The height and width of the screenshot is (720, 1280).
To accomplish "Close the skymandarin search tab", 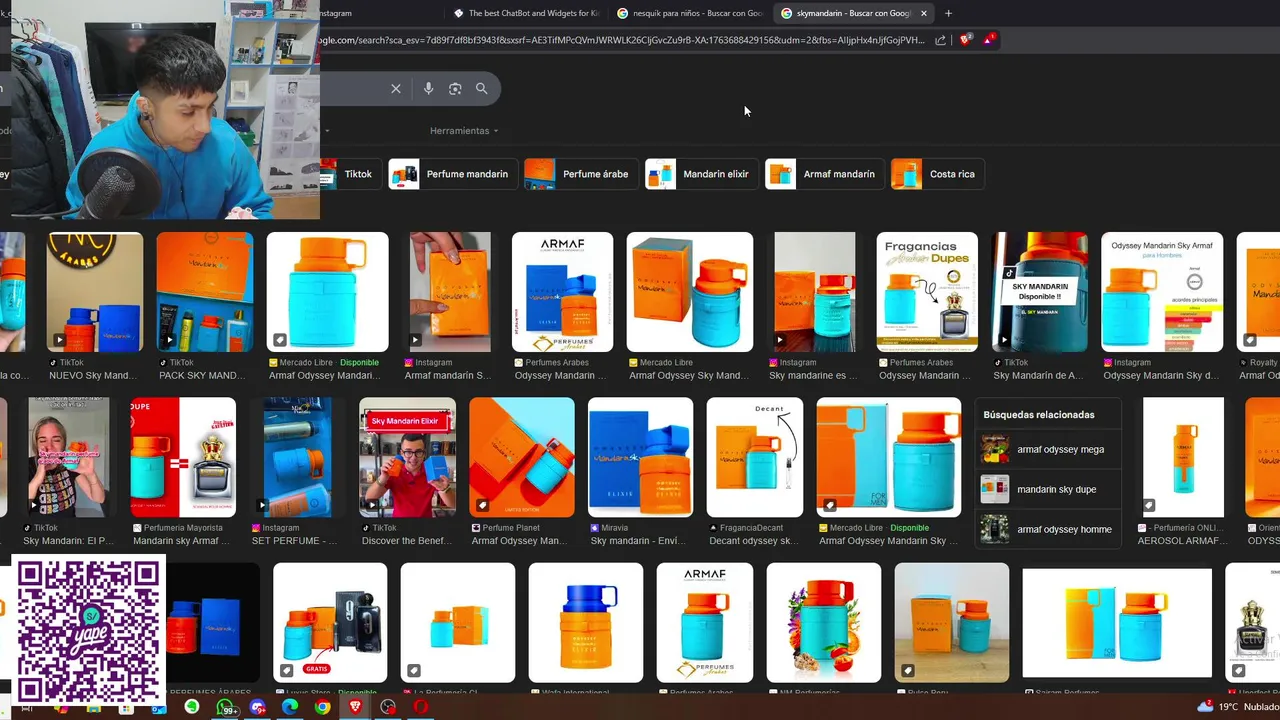I will [923, 13].
